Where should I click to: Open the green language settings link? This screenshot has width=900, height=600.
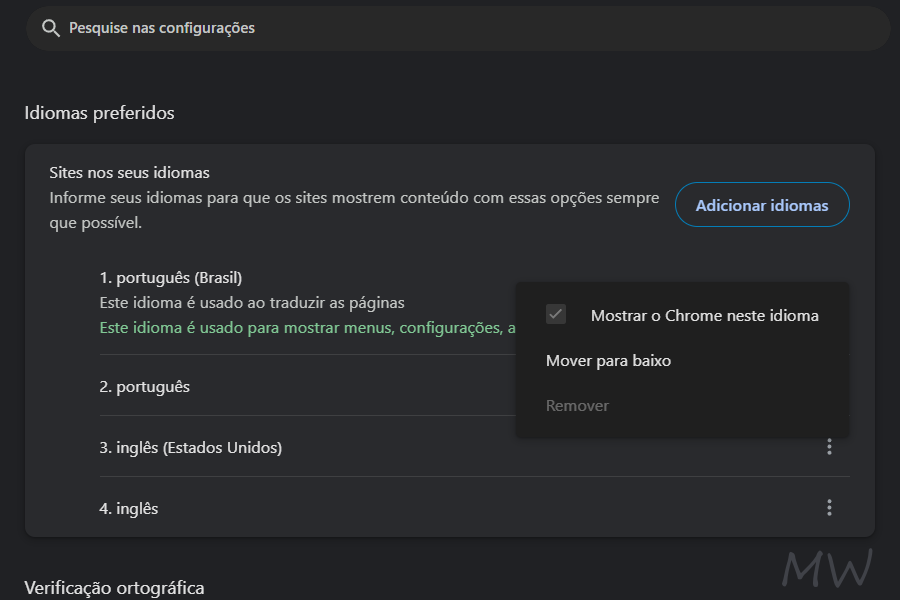point(300,327)
